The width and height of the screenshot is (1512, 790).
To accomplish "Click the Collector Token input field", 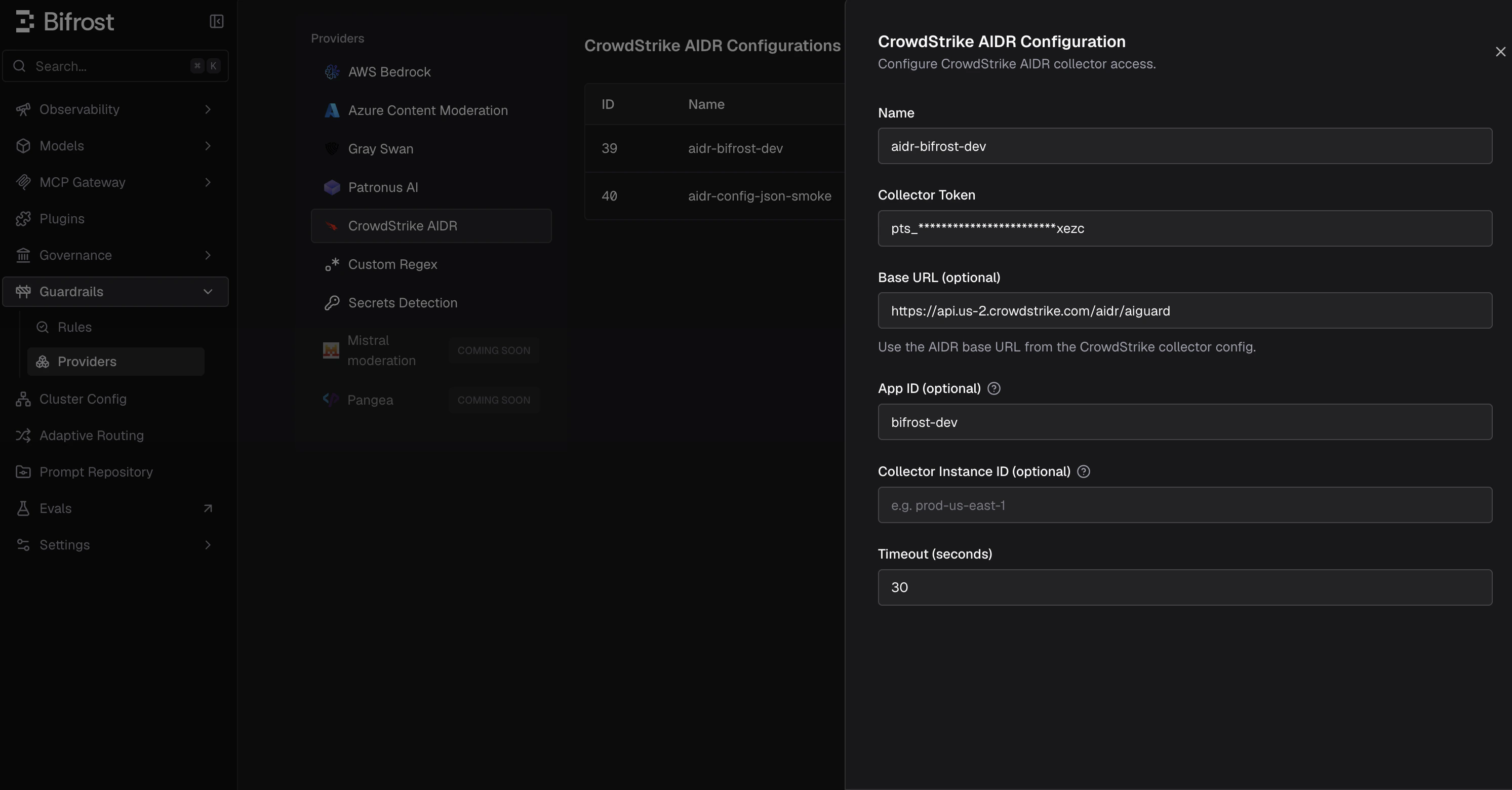I will 1184,228.
